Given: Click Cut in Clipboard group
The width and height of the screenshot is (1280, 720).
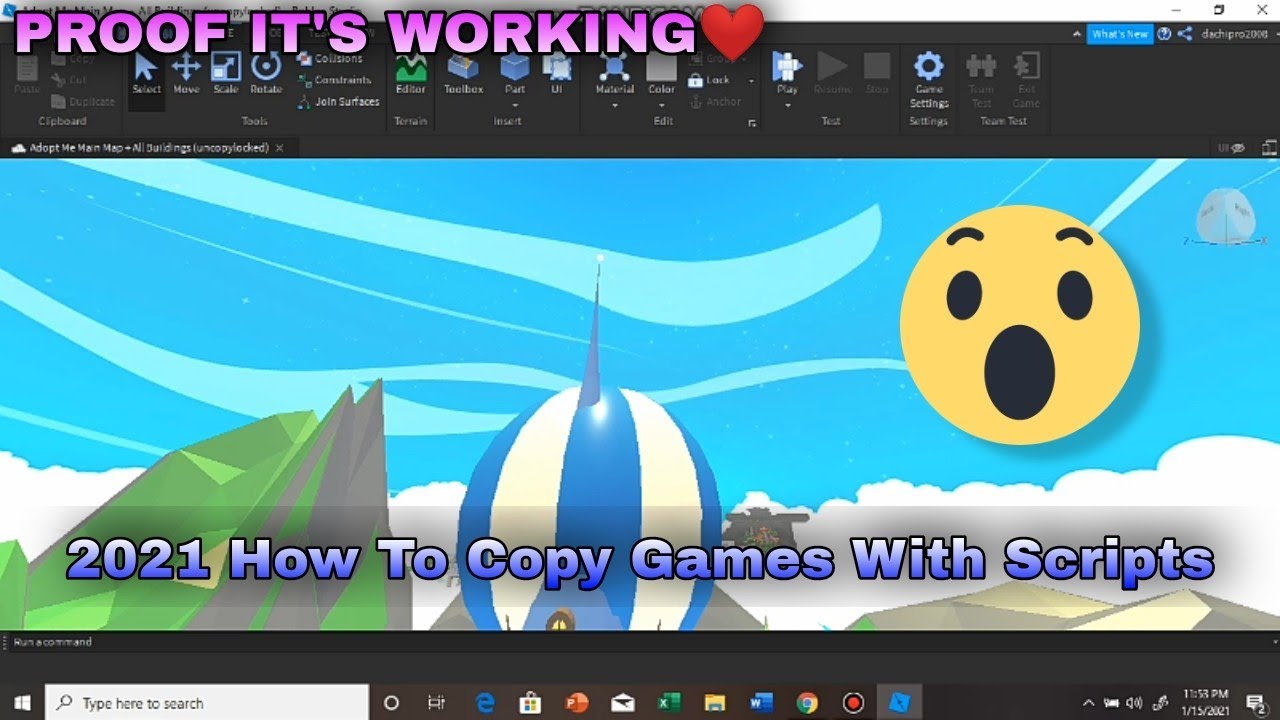Looking at the screenshot, I should pyautogui.click(x=68, y=80).
